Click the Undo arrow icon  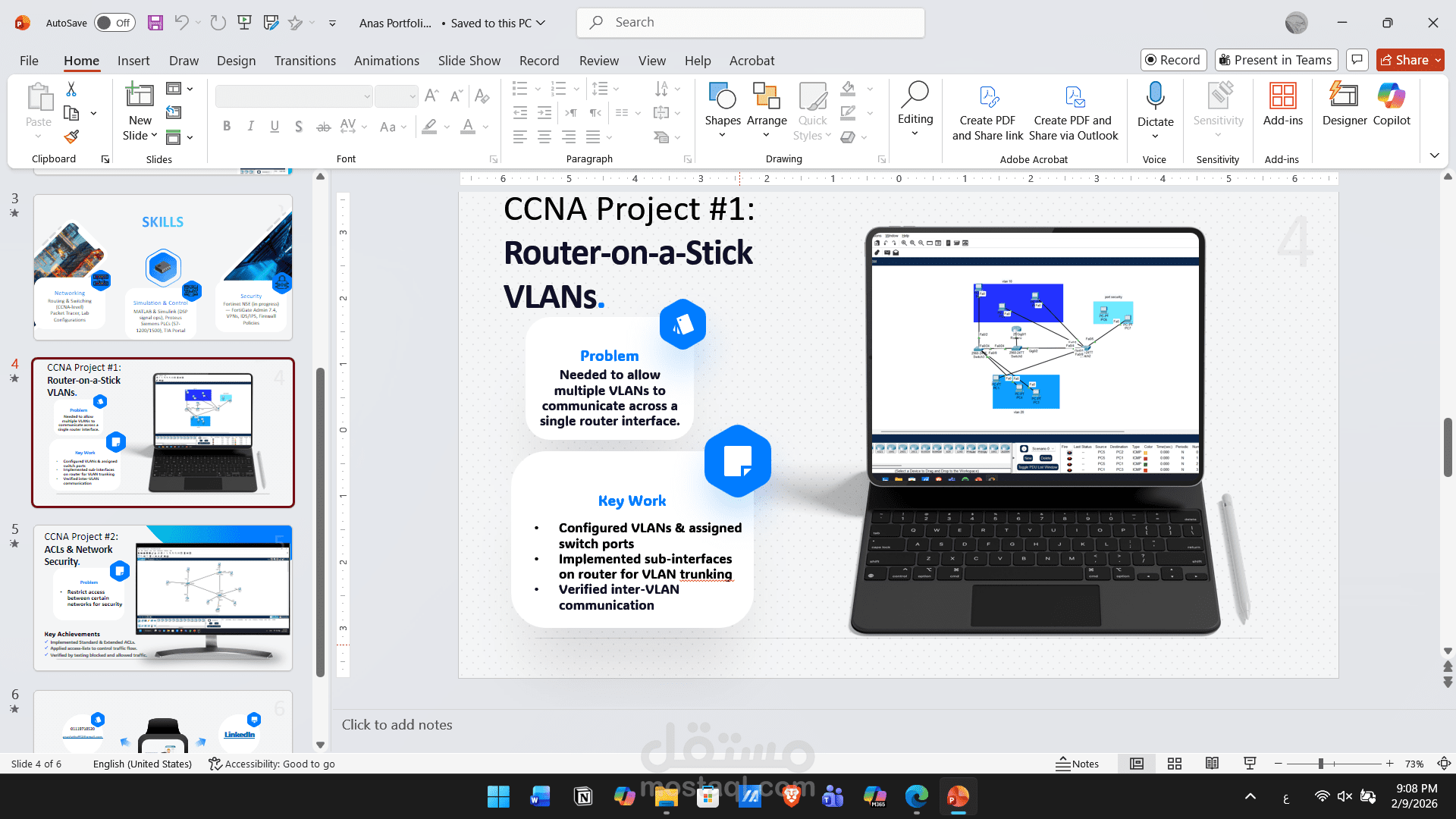[x=181, y=23]
